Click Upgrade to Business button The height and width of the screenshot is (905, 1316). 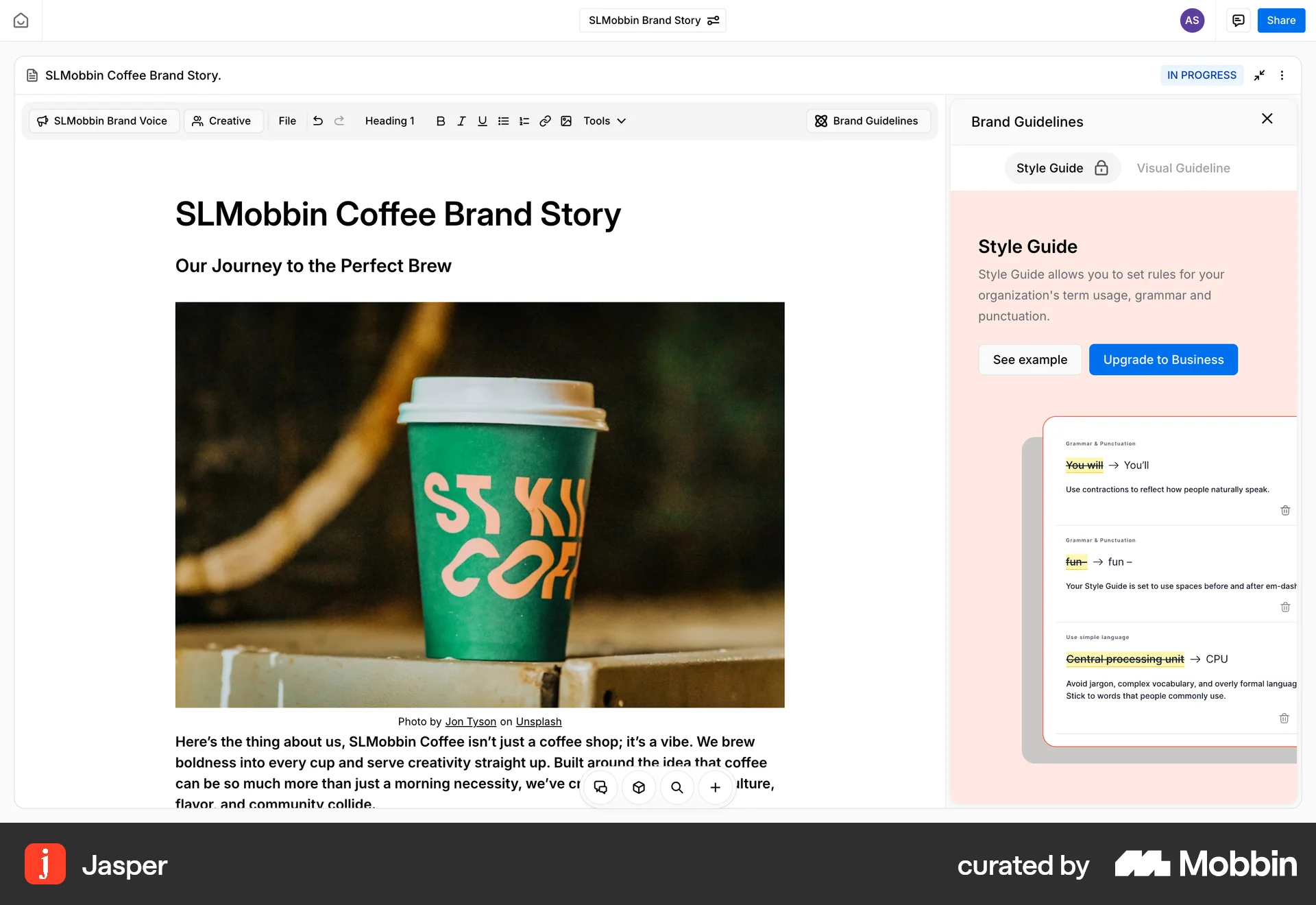tap(1163, 360)
